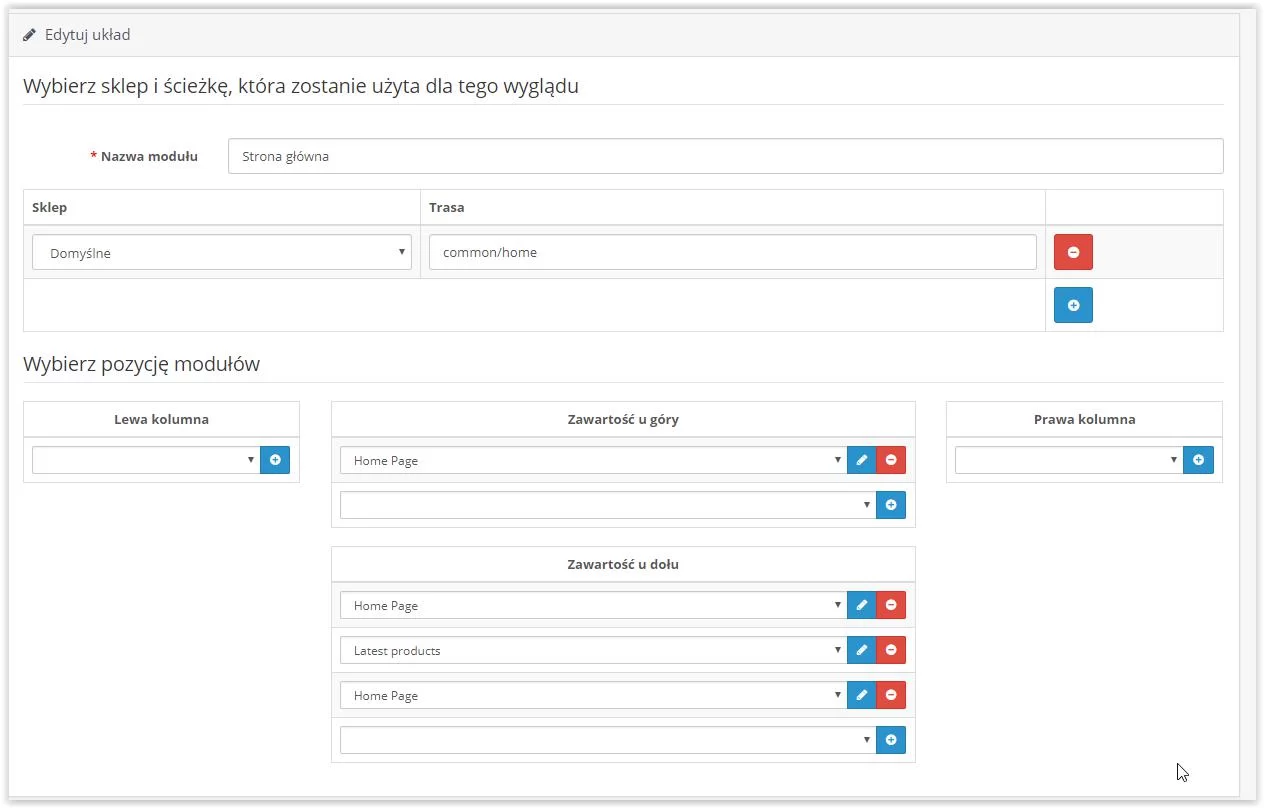Open Home Page dropdown above Latest products
The height and width of the screenshot is (808, 1264).
[593, 605]
